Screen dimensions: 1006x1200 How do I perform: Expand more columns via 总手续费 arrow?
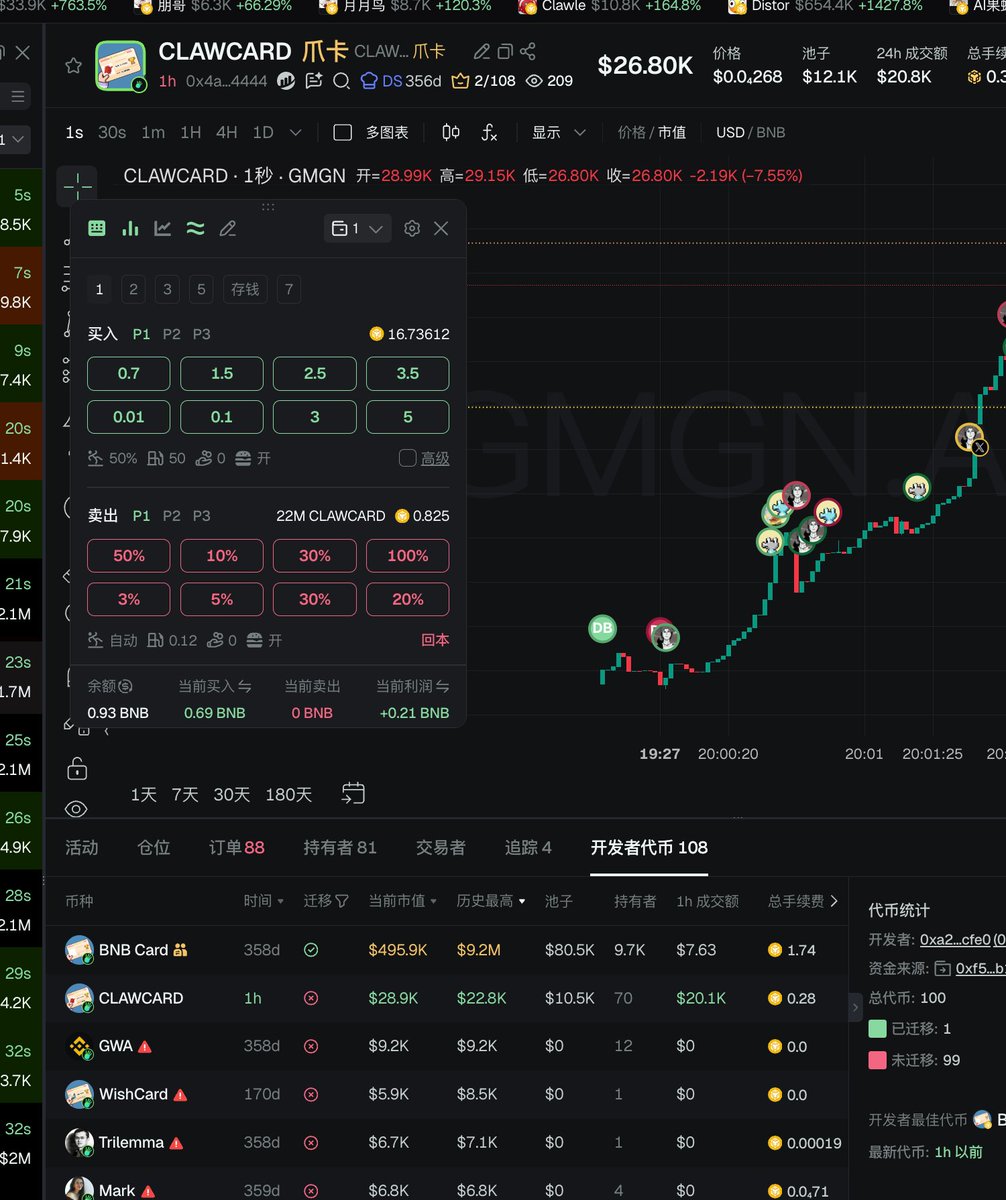(x=834, y=901)
